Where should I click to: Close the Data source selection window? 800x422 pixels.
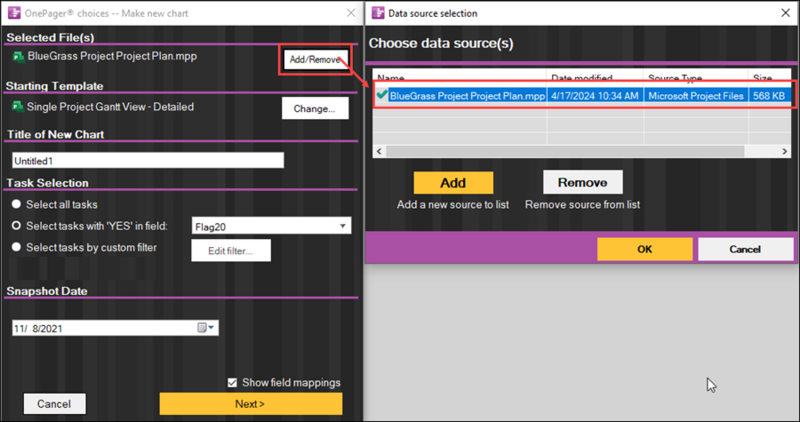tap(786, 13)
